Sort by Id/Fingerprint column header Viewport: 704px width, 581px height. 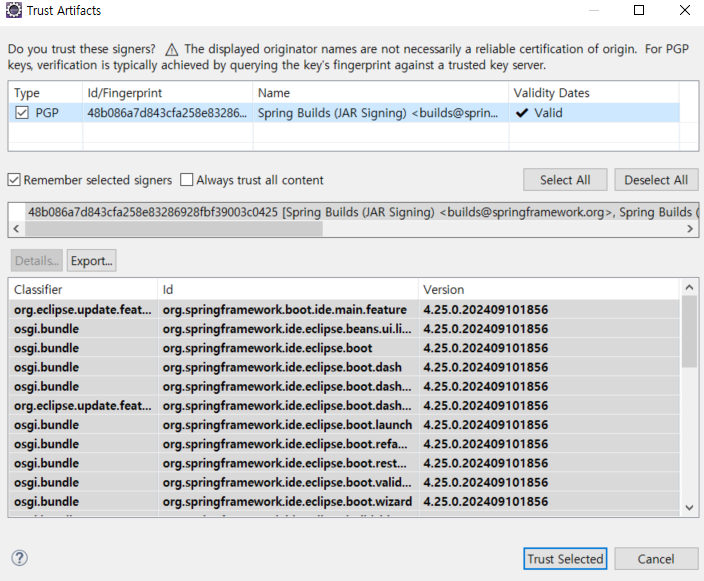click(x=167, y=93)
